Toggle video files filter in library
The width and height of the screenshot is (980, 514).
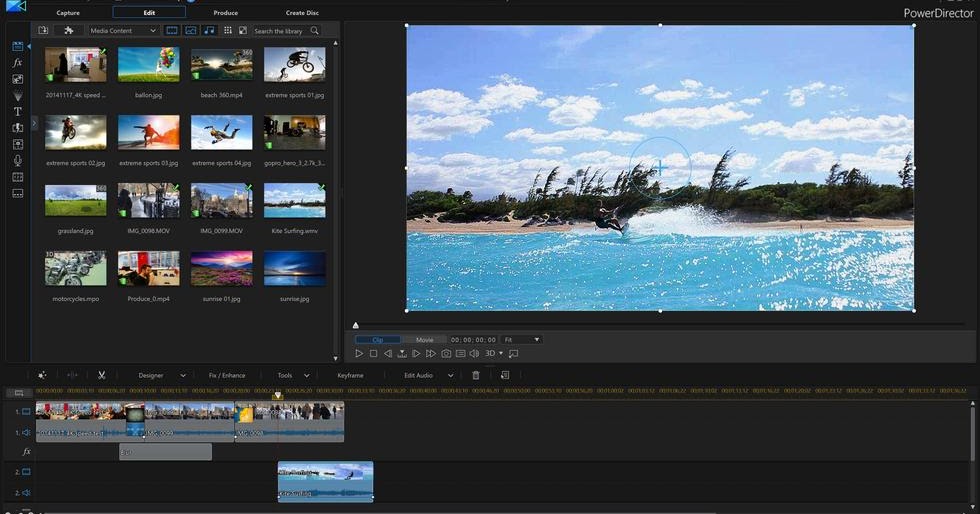172,30
